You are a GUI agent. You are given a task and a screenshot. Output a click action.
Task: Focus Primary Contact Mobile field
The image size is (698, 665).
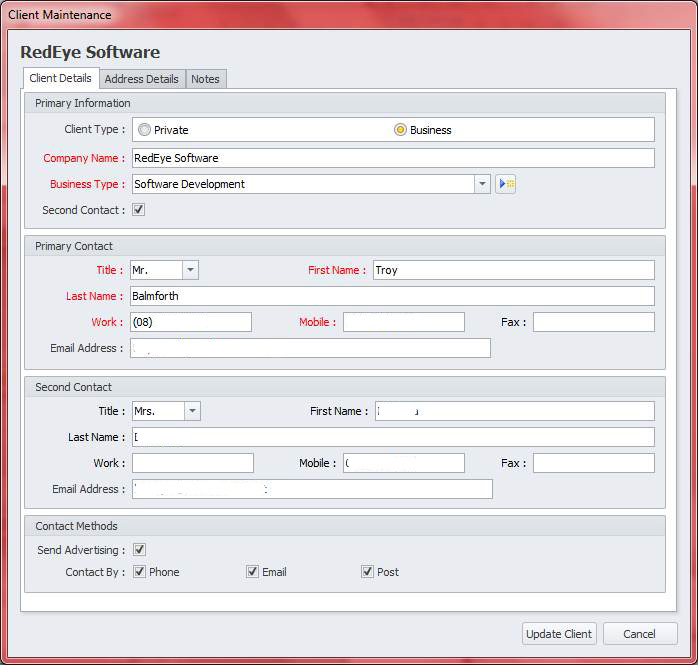(x=404, y=322)
